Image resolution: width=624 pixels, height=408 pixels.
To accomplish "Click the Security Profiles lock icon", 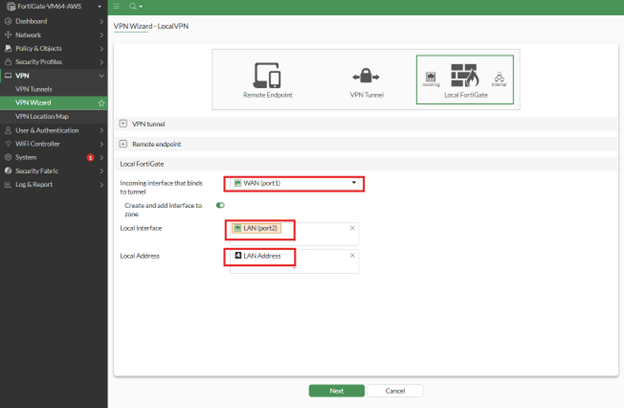I will point(8,62).
